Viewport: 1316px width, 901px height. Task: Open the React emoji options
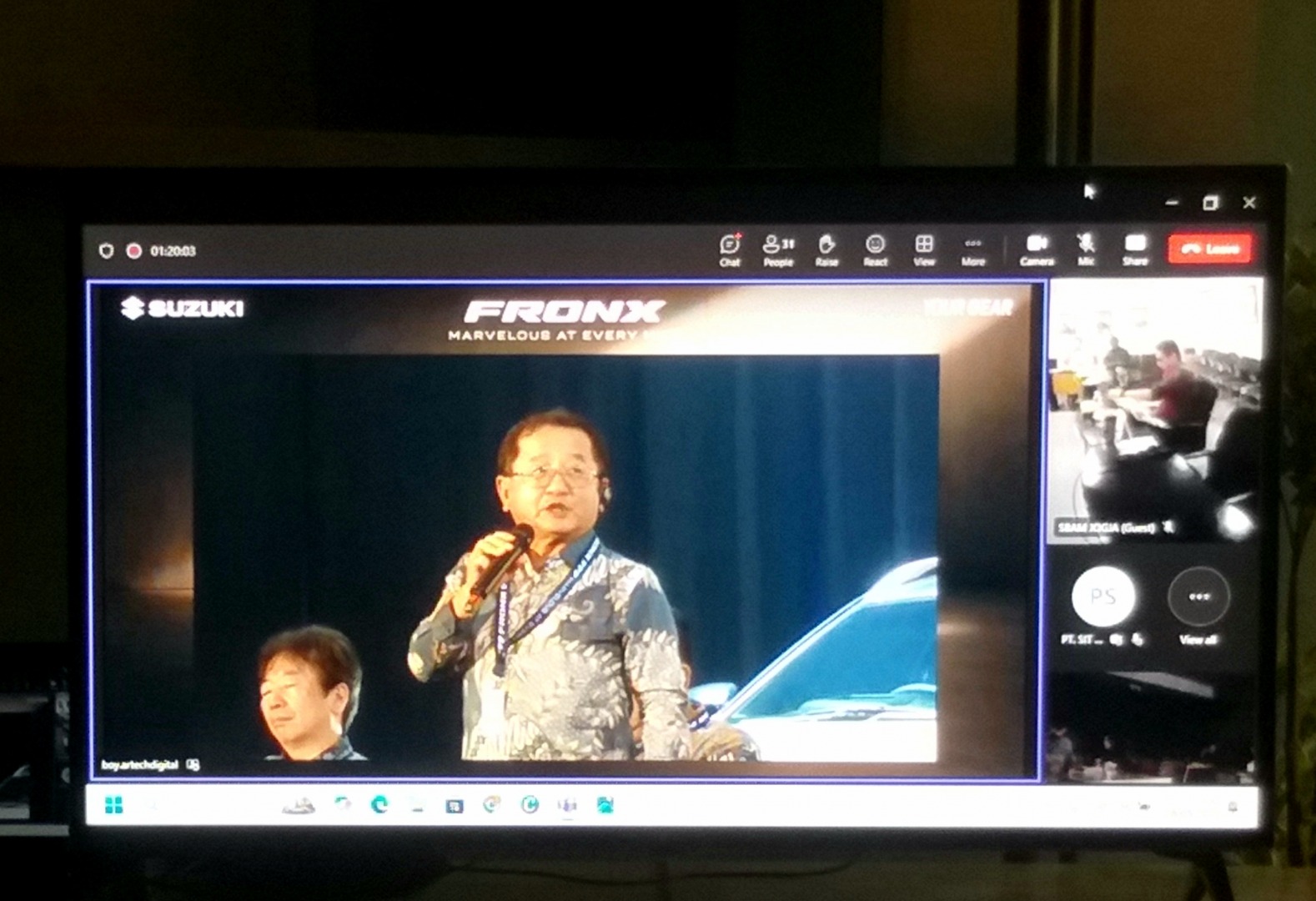875,249
